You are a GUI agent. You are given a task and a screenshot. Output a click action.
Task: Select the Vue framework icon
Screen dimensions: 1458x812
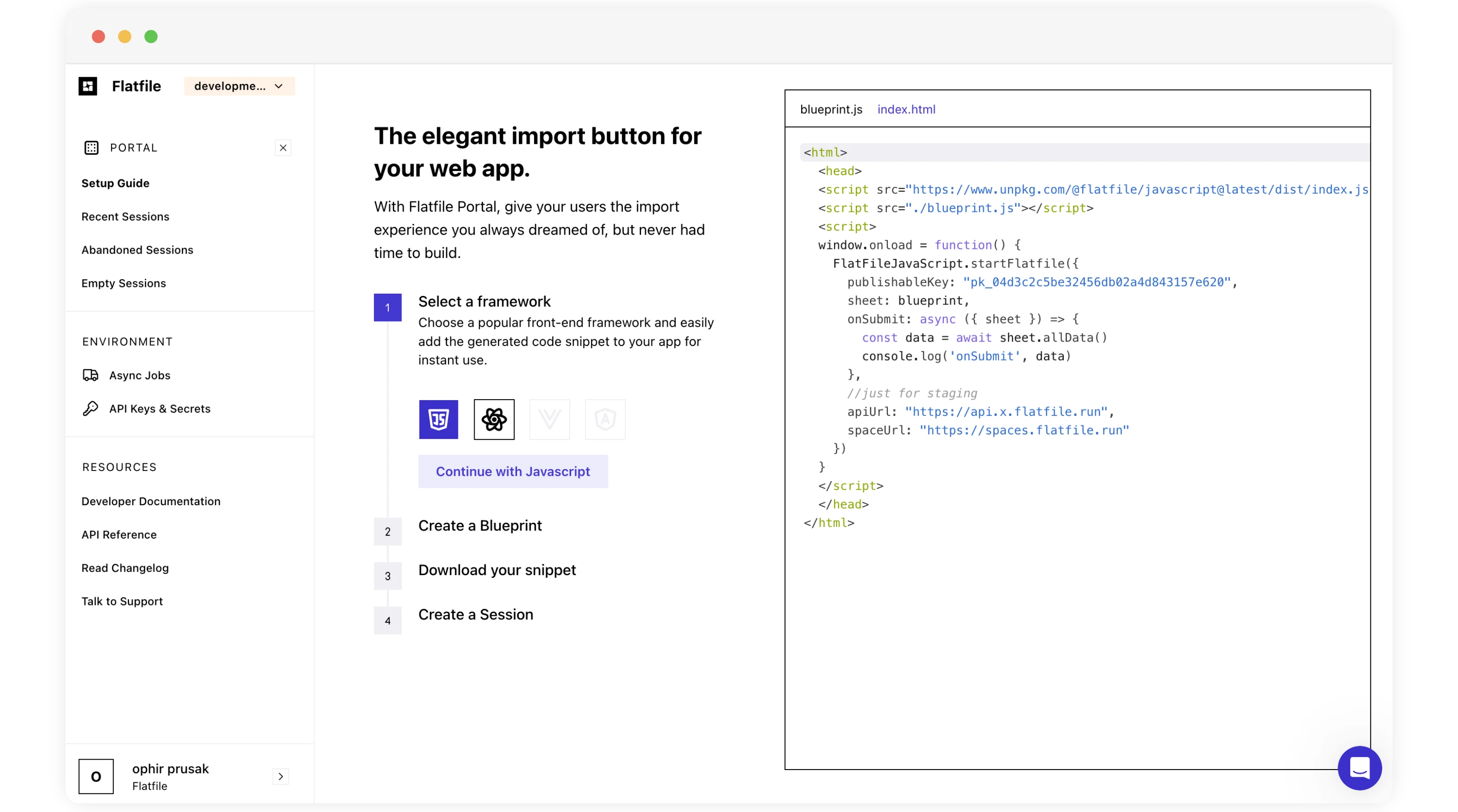549,419
